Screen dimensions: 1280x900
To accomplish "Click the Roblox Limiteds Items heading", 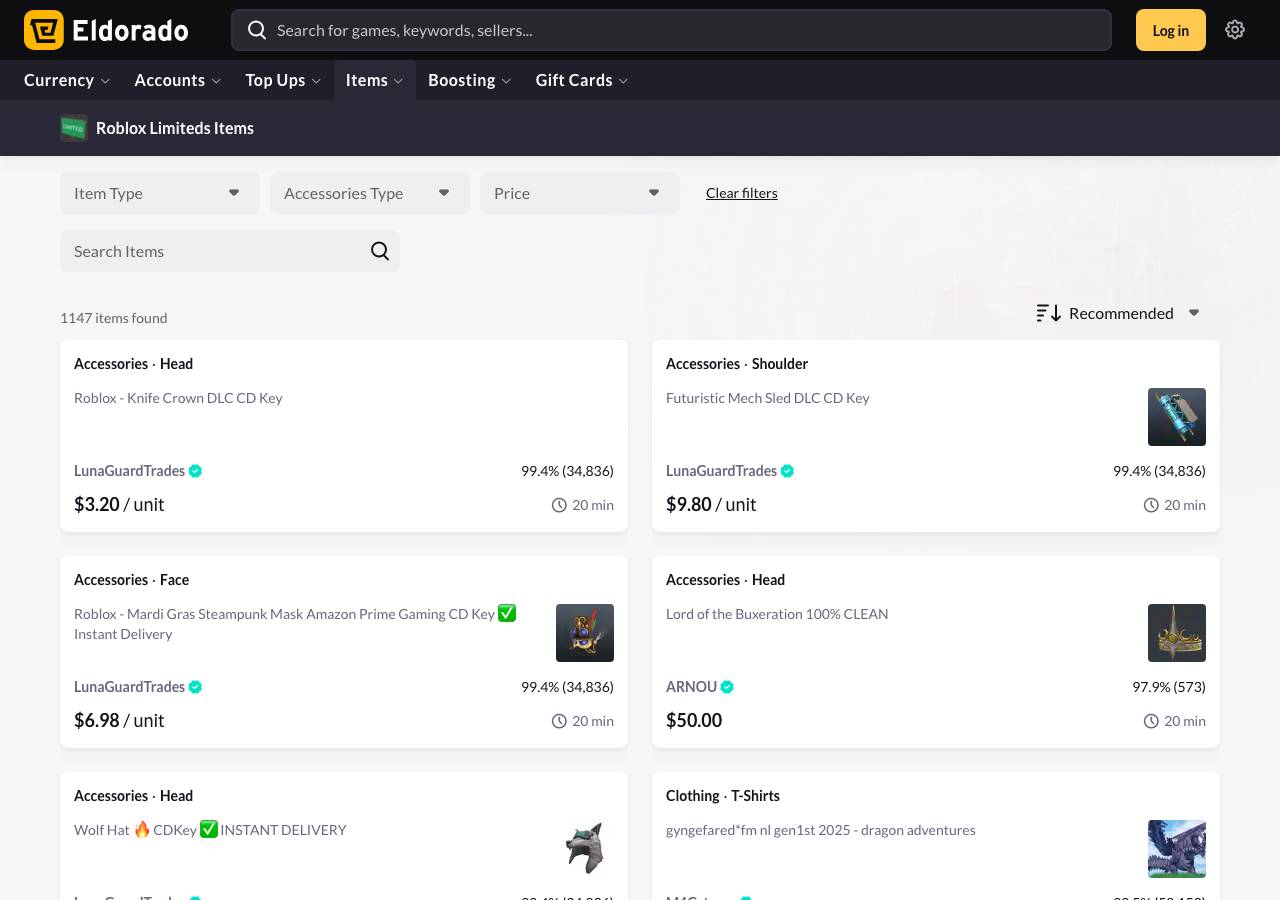I will pos(175,128).
